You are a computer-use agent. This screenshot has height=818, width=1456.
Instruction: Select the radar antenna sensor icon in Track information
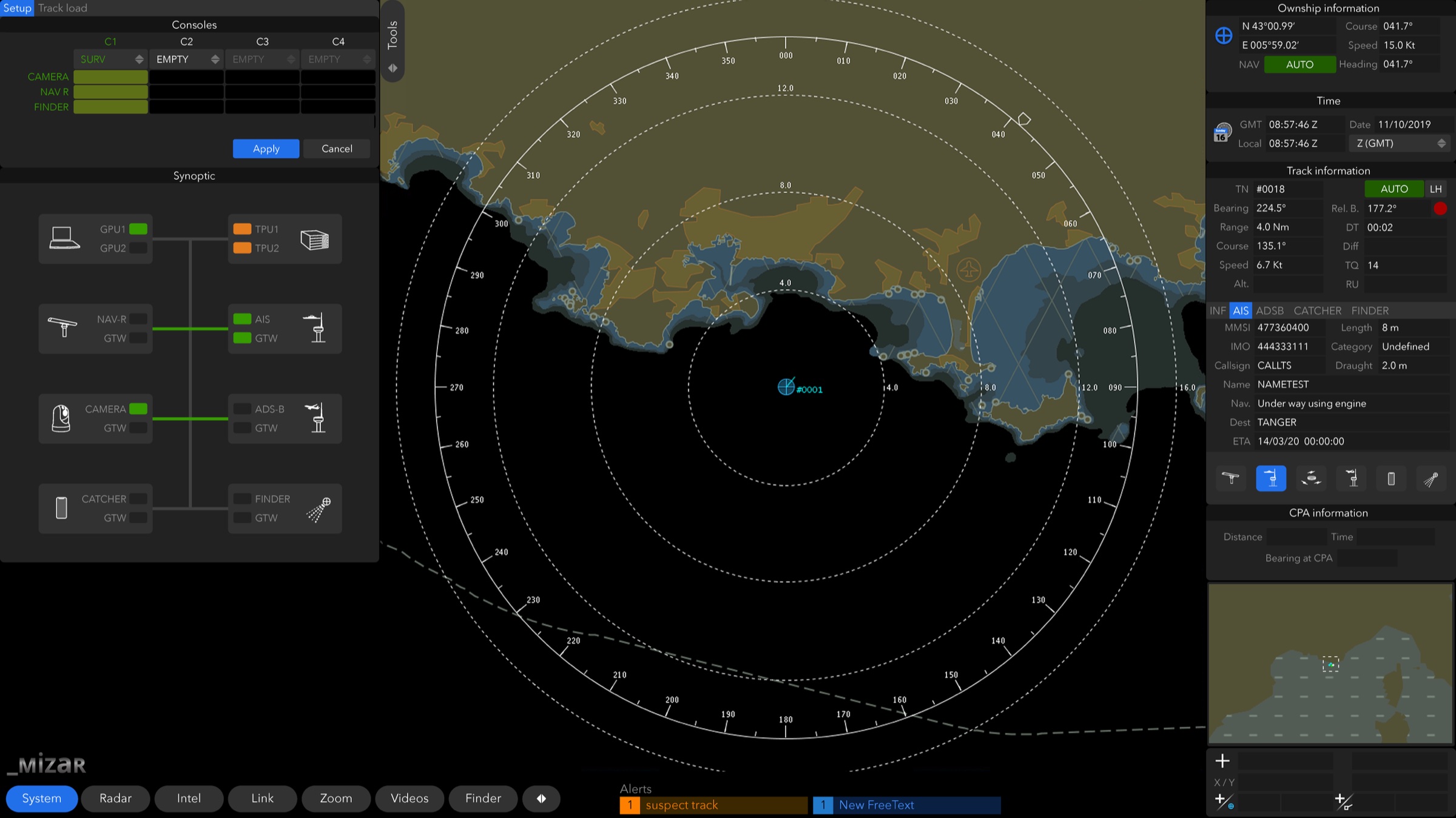point(1231,478)
